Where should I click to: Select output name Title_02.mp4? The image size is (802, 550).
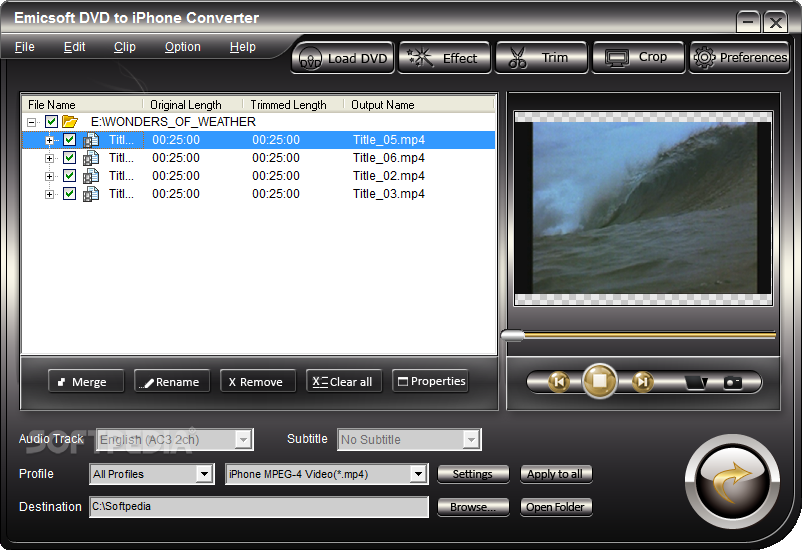(x=389, y=176)
